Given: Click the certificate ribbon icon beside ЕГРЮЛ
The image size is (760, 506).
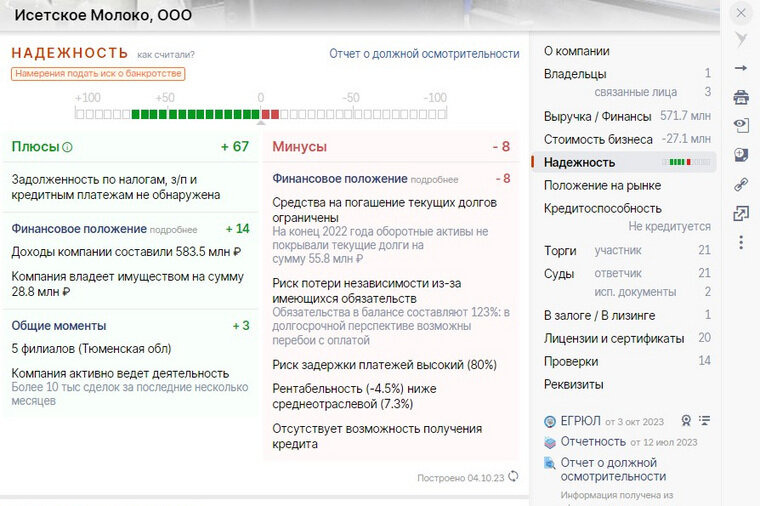Looking at the screenshot, I should 686,420.
